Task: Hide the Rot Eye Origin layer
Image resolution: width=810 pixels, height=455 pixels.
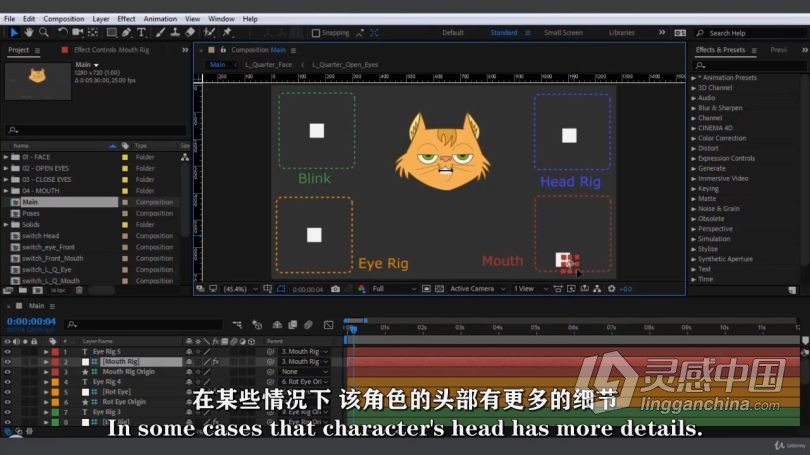Action: point(7,402)
